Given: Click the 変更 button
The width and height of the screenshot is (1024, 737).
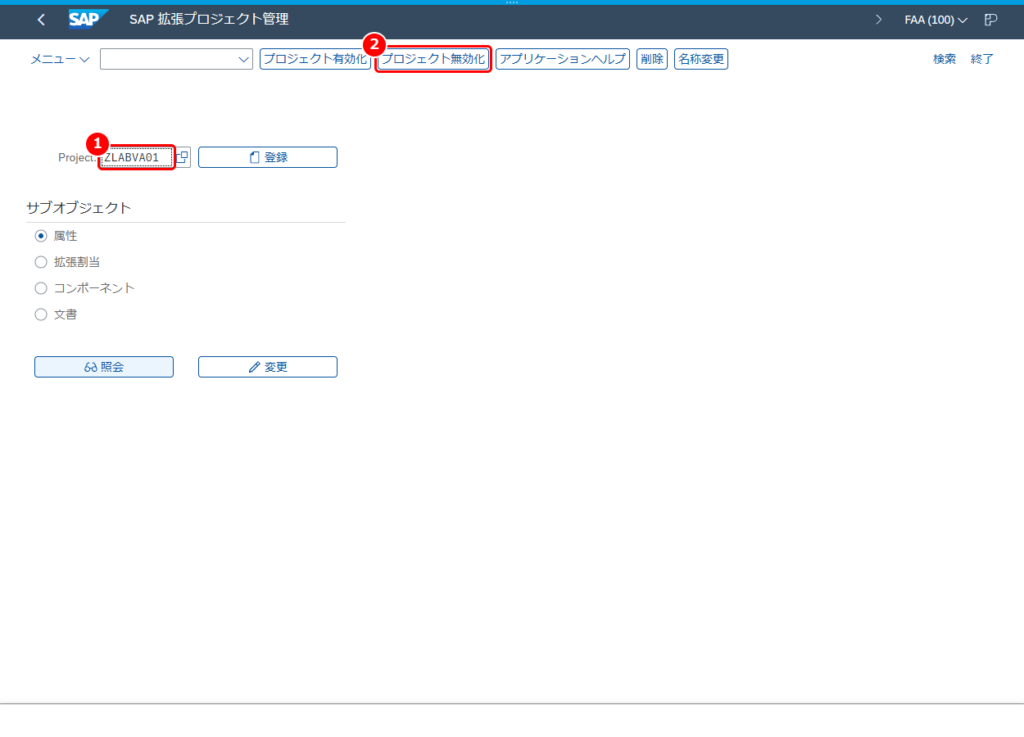Looking at the screenshot, I should click(268, 367).
